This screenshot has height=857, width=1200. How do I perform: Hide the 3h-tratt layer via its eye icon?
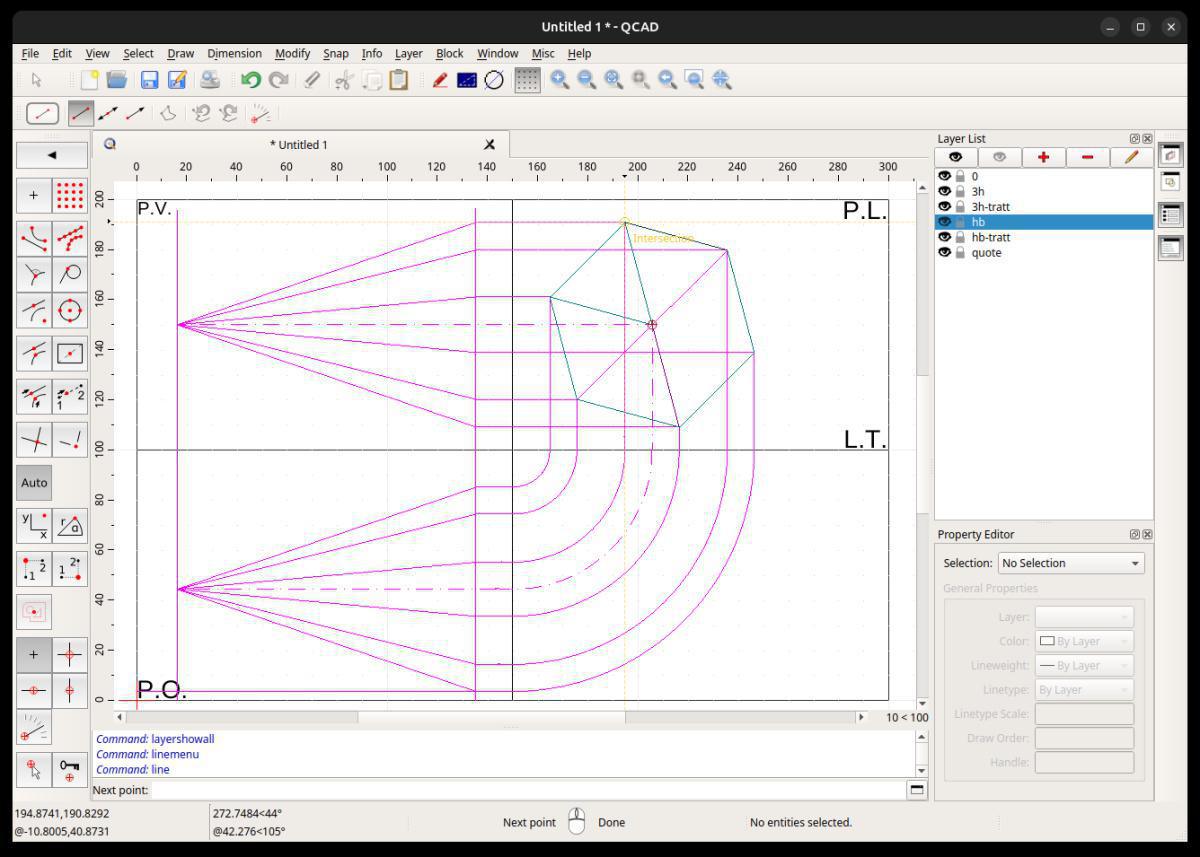pos(944,207)
